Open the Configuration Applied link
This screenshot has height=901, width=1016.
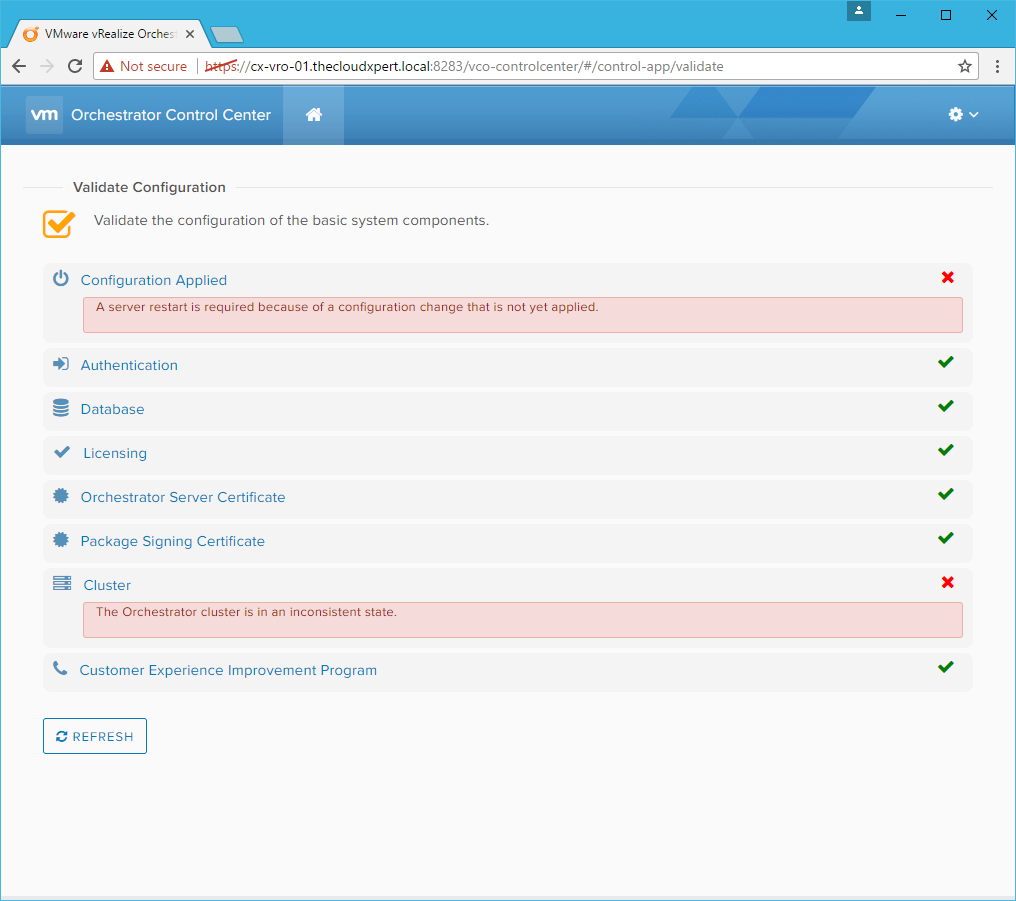pos(154,280)
